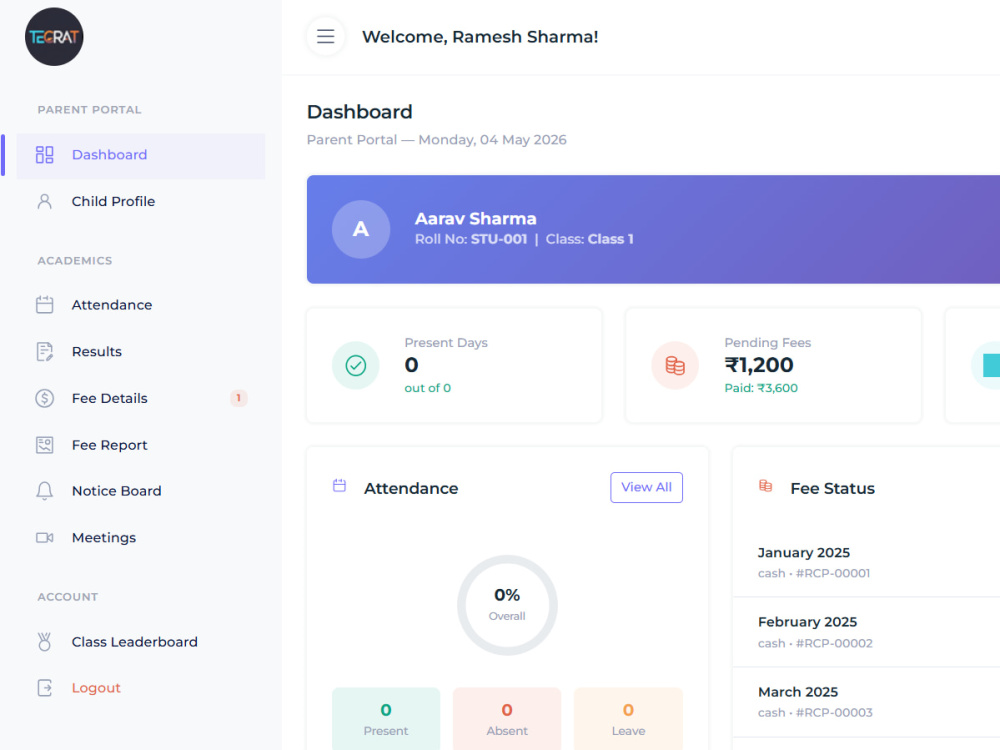Click the Aarav Sharma student name
This screenshot has height=750, width=1000.
(476, 219)
